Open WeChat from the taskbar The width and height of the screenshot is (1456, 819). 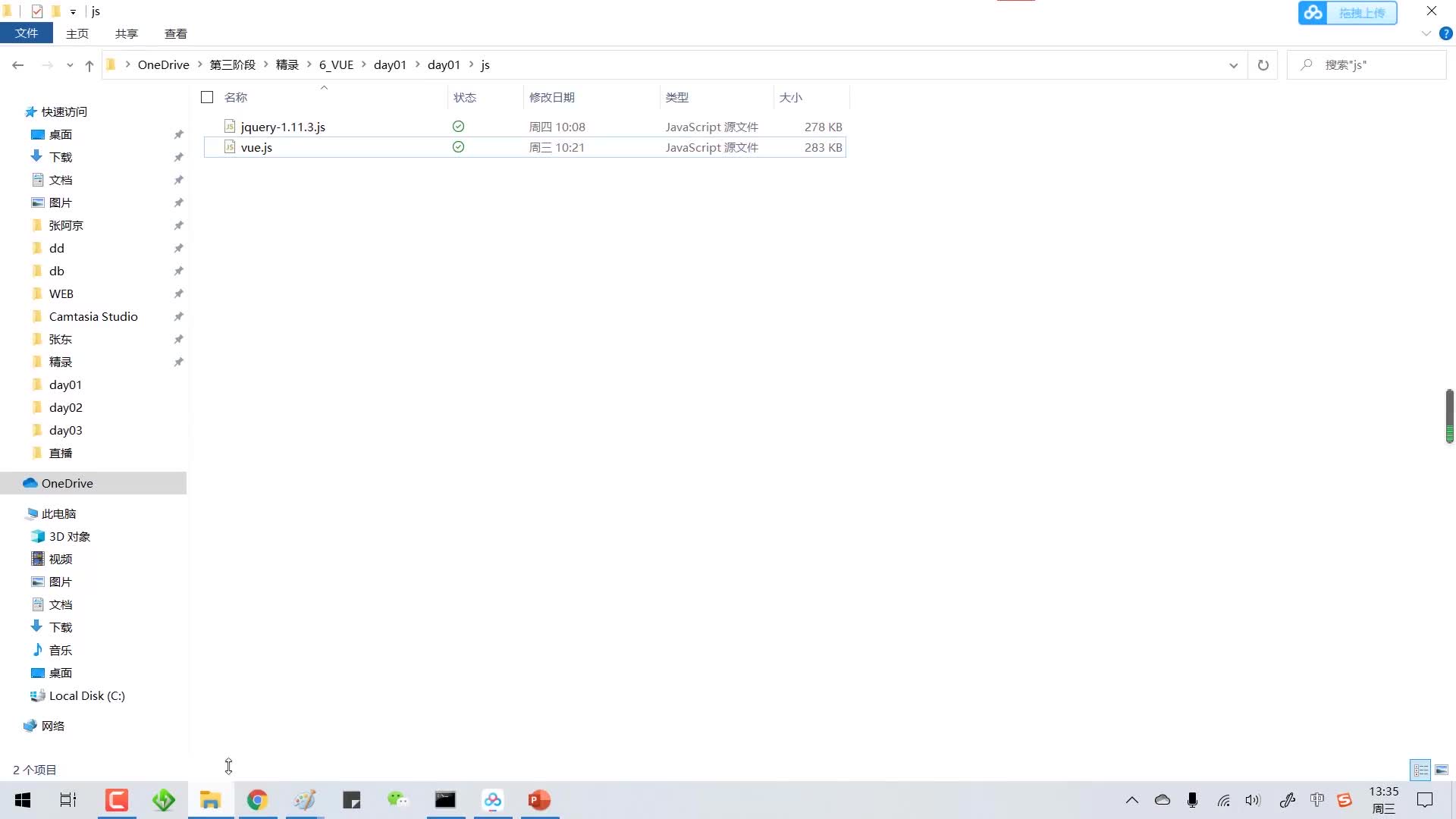[x=398, y=800]
